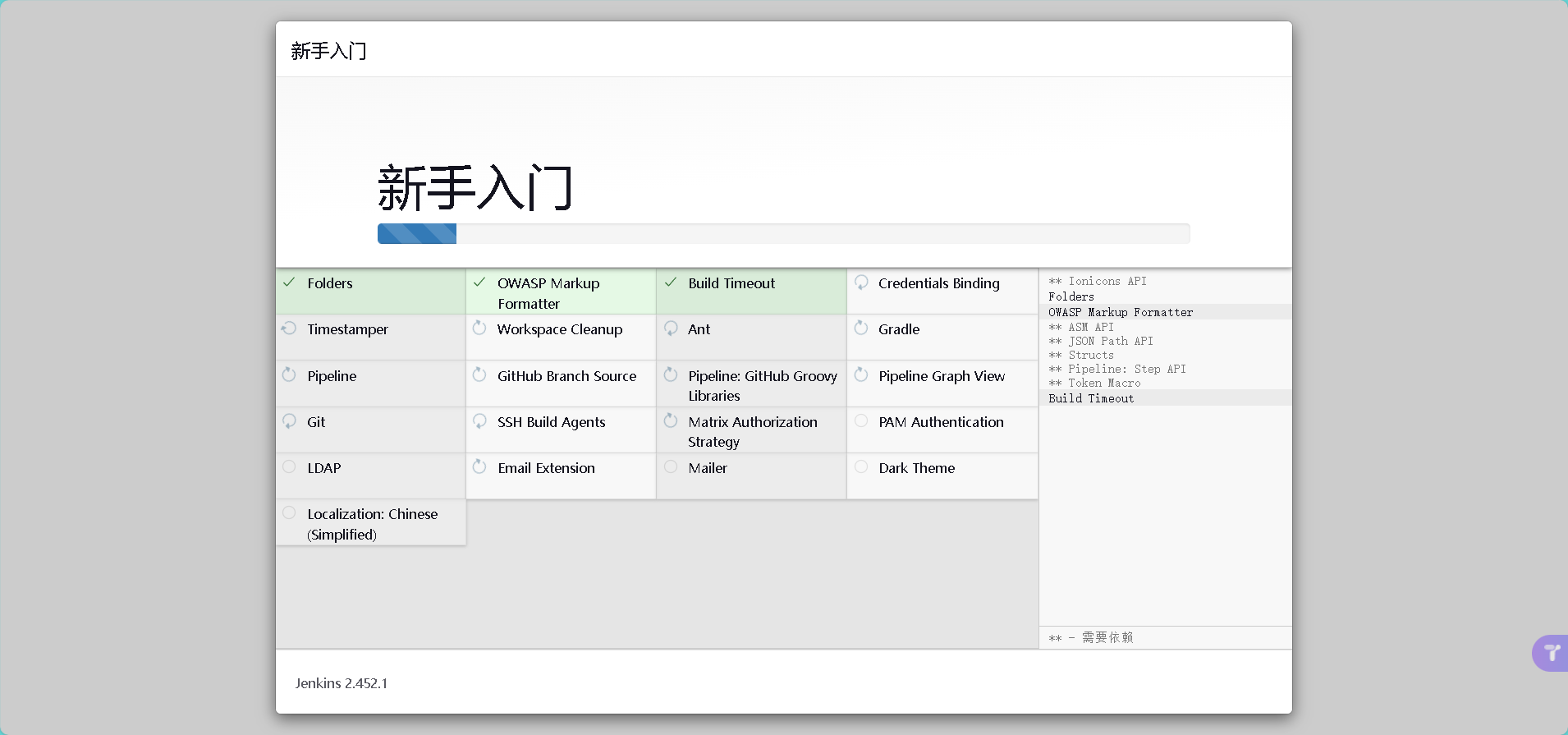This screenshot has width=1568, height=735.
Task: Select the OWASP Markup Formatter plugin label
Action: [x=548, y=293]
